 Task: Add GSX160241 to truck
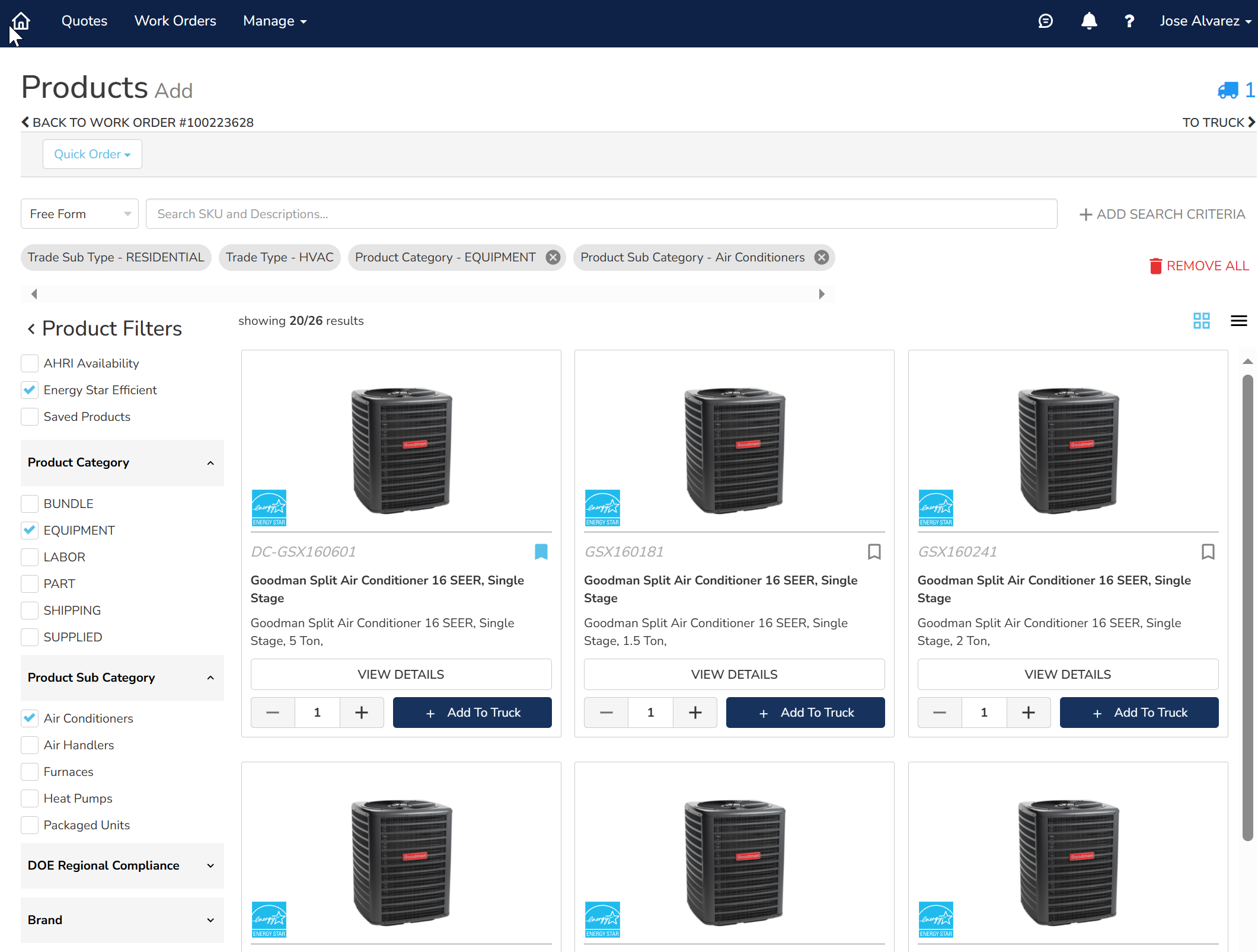tap(1139, 713)
